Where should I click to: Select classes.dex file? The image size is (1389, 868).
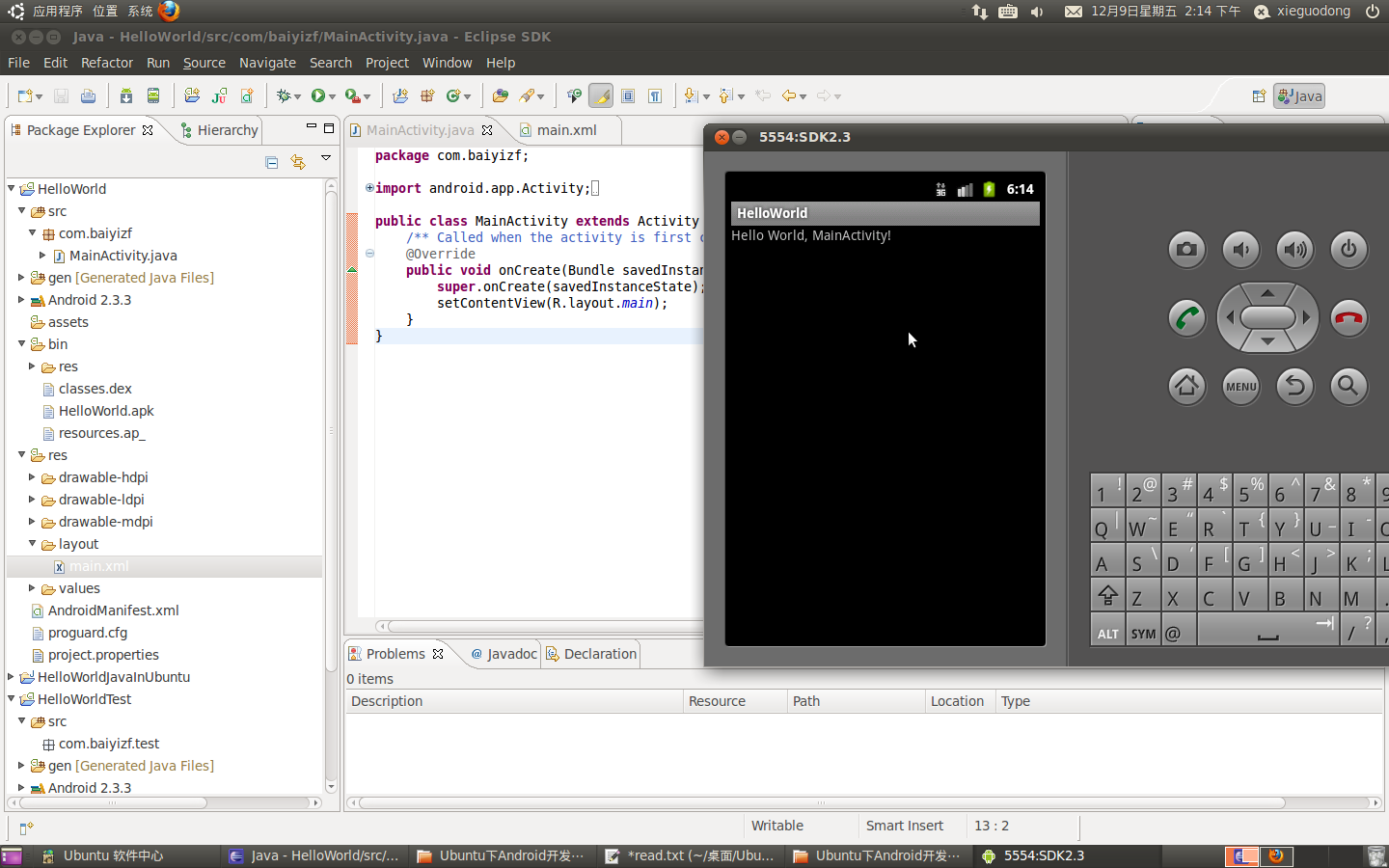pyautogui.click(x=86, y=389)
